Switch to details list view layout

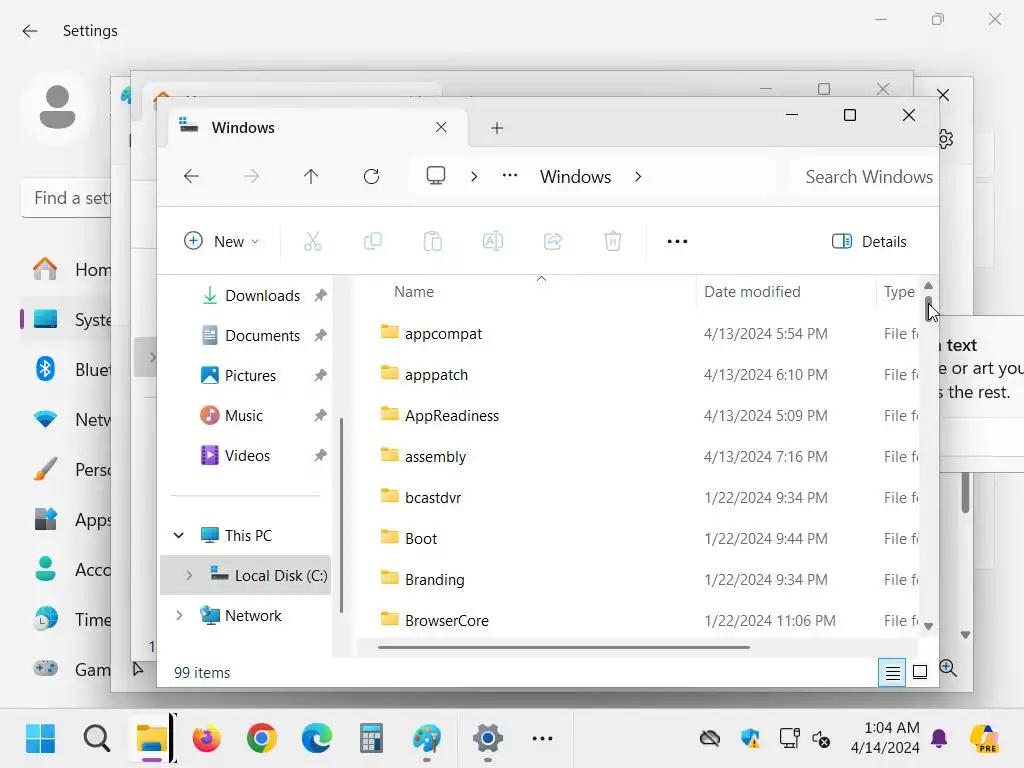tap(892, 672)
